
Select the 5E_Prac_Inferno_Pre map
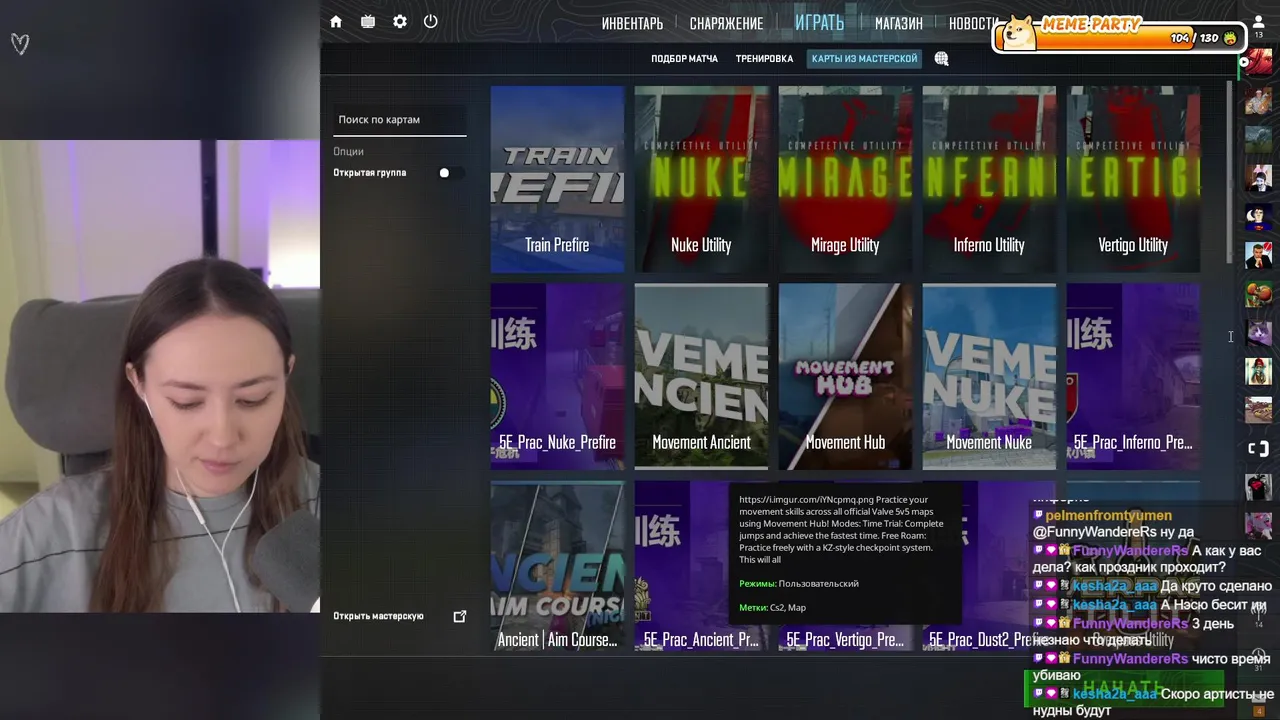(1133, 377)
